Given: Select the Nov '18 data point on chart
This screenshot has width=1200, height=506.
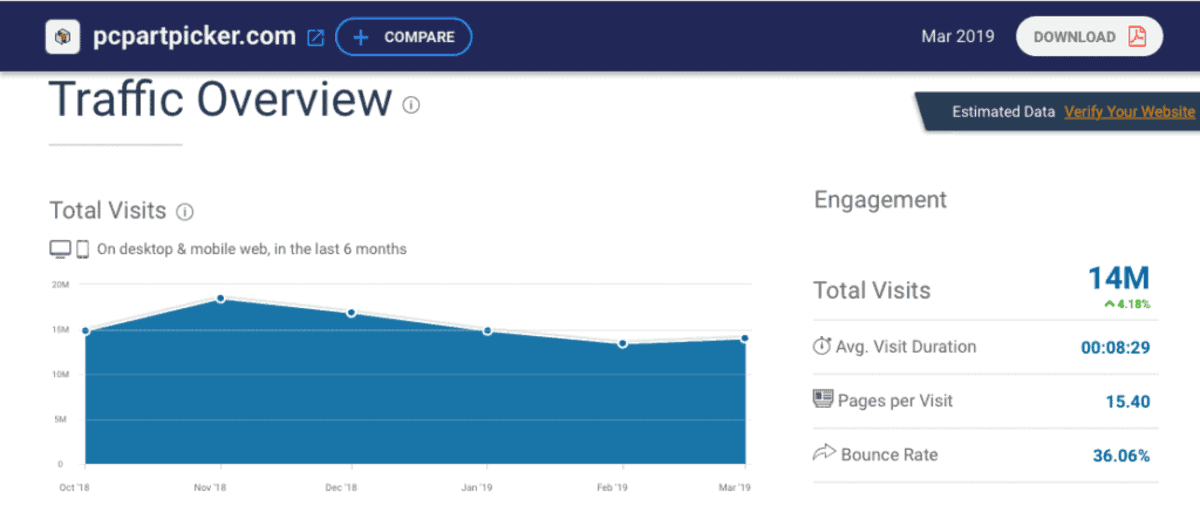Looking at the screenshot, I should click(x=220, y=299).
